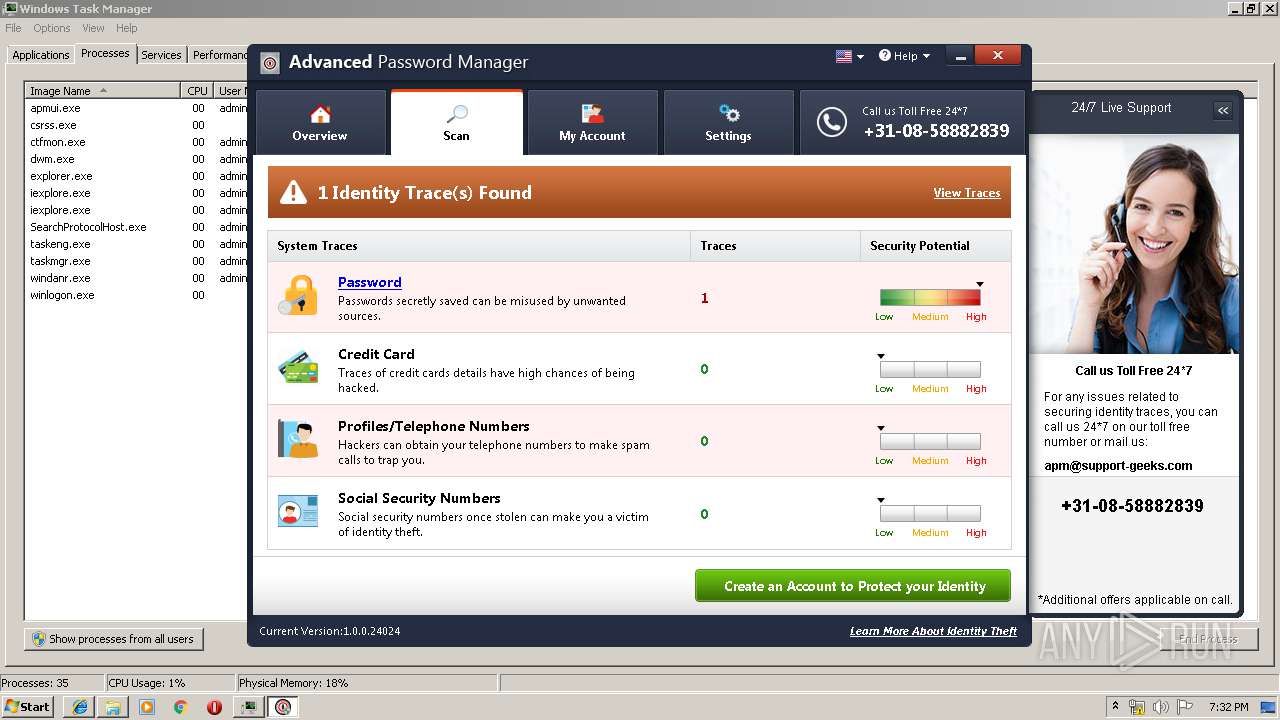The width and height of the screenshot is (1280, 720).
Task: Click the system clock 7:32 PM
Action: [x=1229, y=707]
